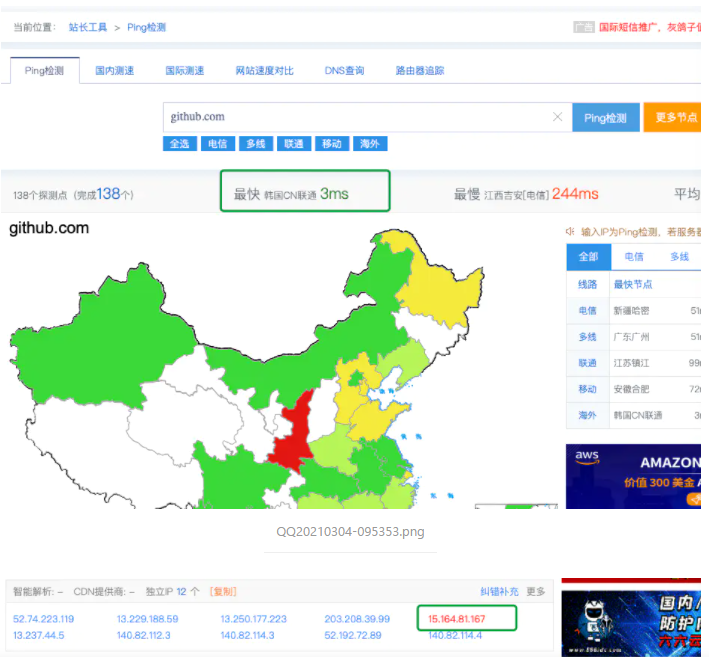Toggle the 联通 node filter
The height and width of the screenshot is (657, 709).
(x=294, y=144)
